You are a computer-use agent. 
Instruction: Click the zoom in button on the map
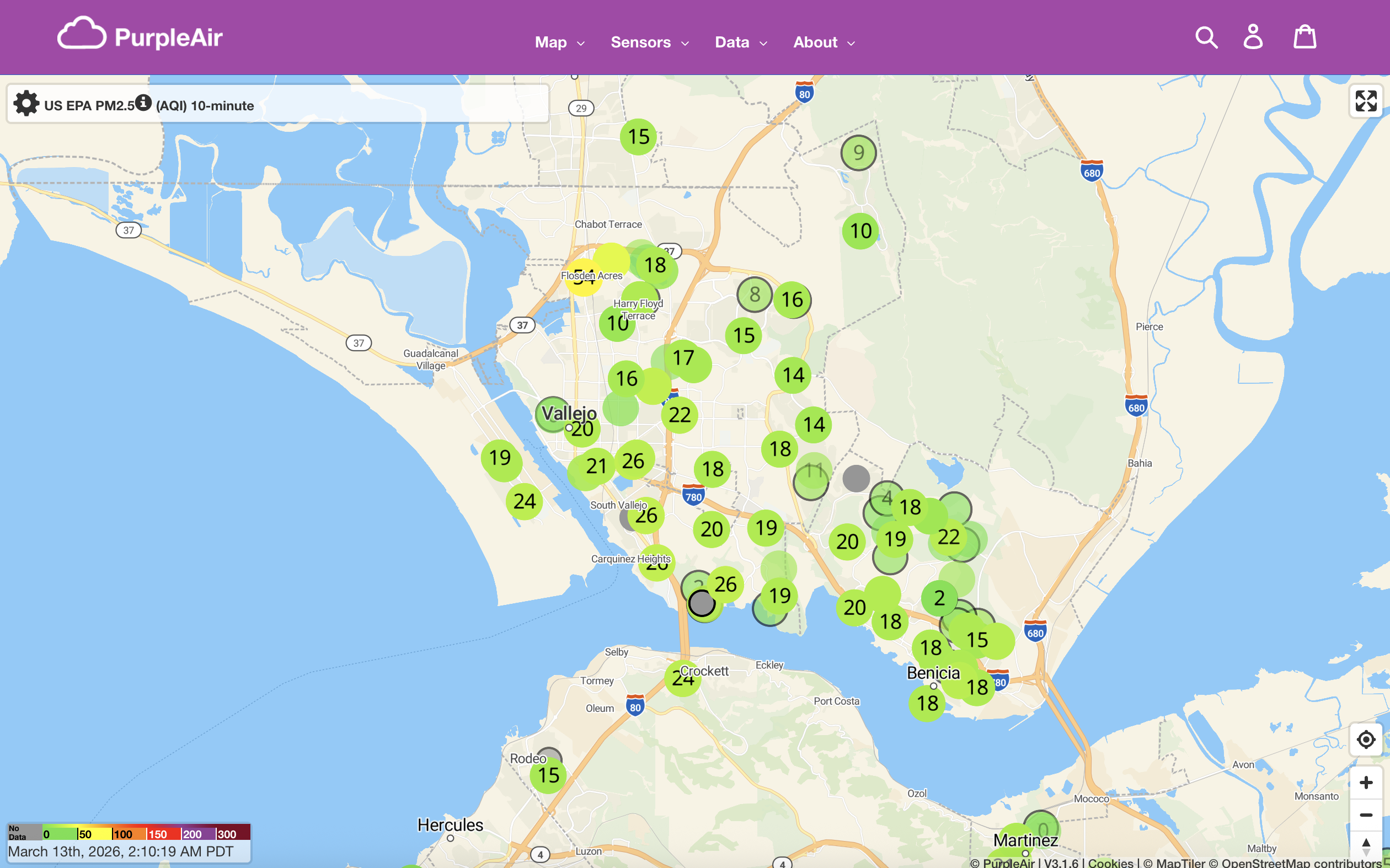pyautogui.click(x=1366, y=782)
